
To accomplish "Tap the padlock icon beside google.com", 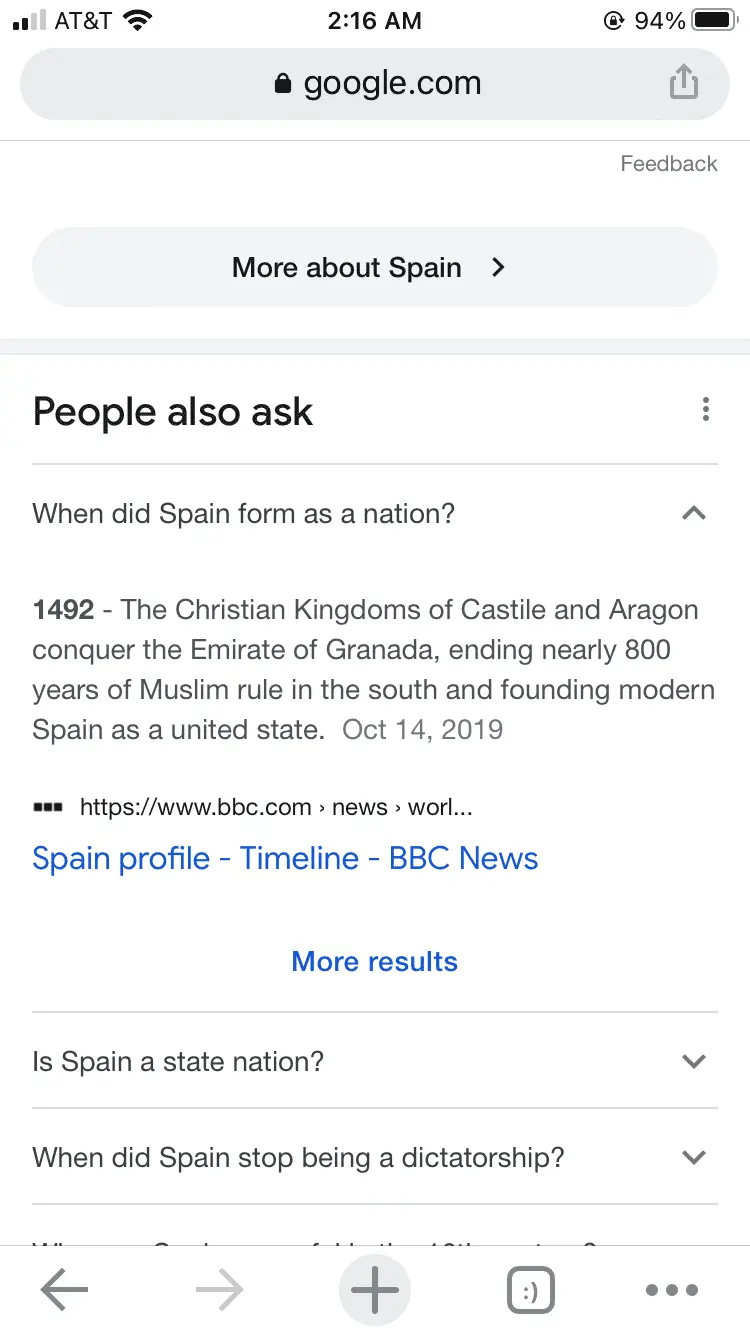I will point(283,84).
